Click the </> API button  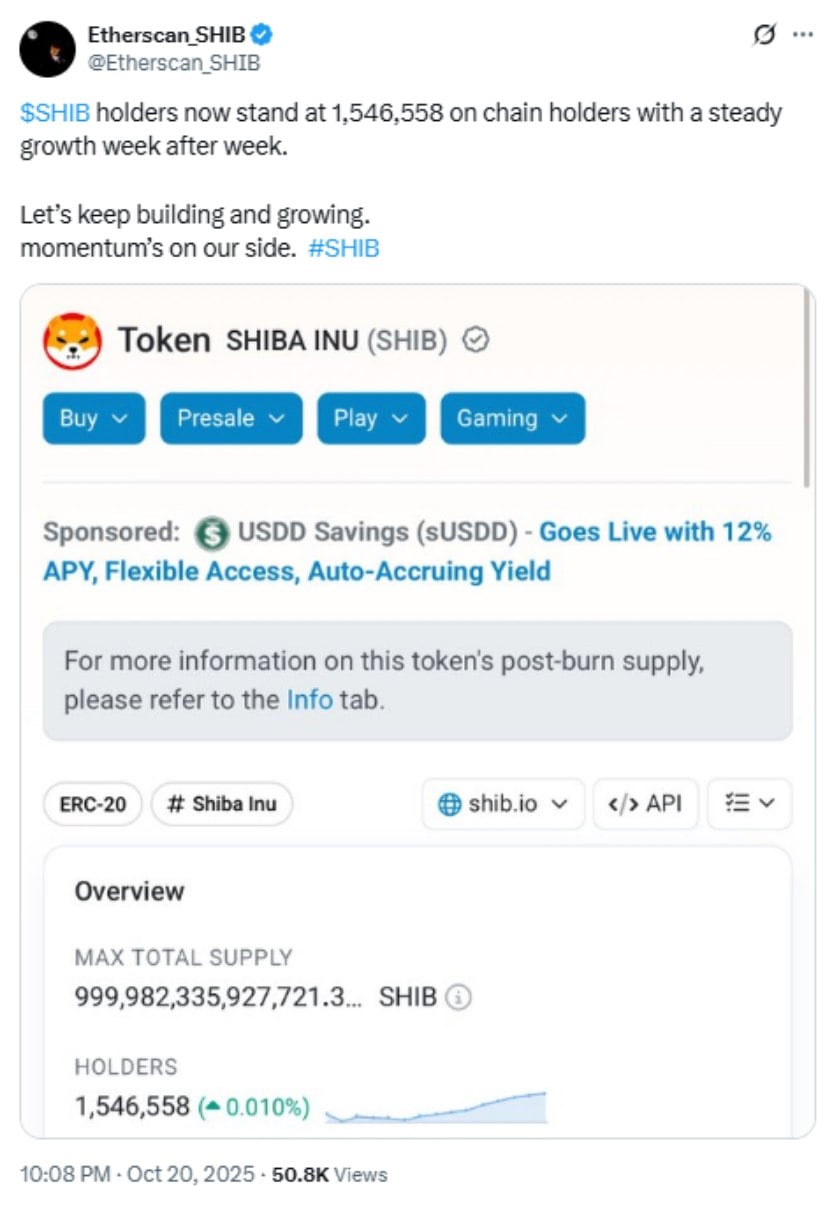point(644,804)
